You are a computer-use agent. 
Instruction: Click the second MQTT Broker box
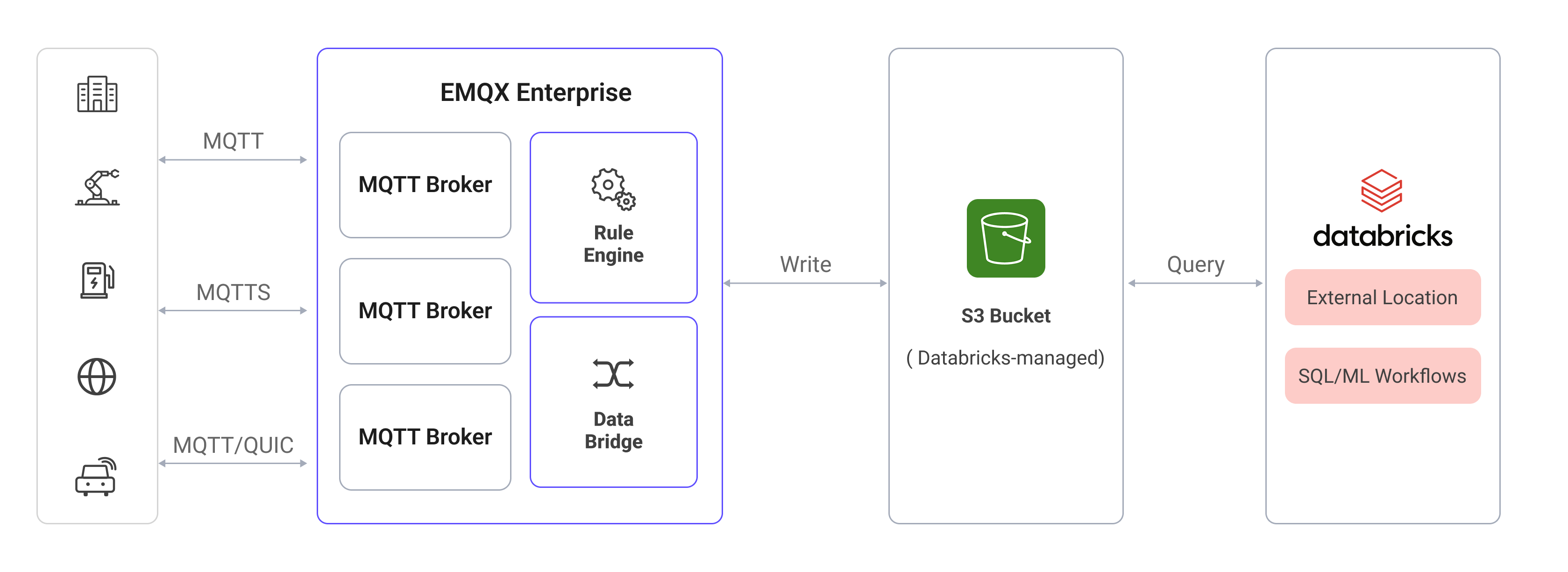click(x=425, y=310)
